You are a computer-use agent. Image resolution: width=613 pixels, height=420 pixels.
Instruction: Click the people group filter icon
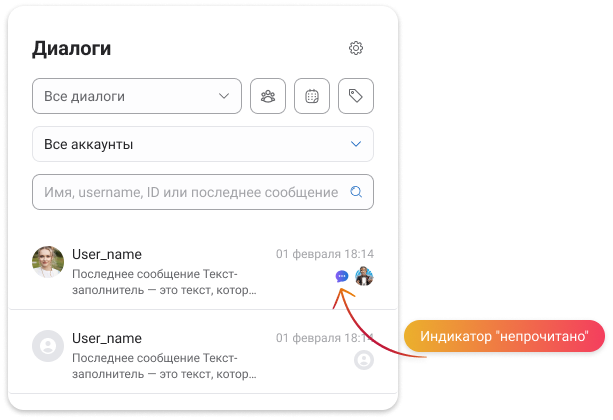point(268,96)
